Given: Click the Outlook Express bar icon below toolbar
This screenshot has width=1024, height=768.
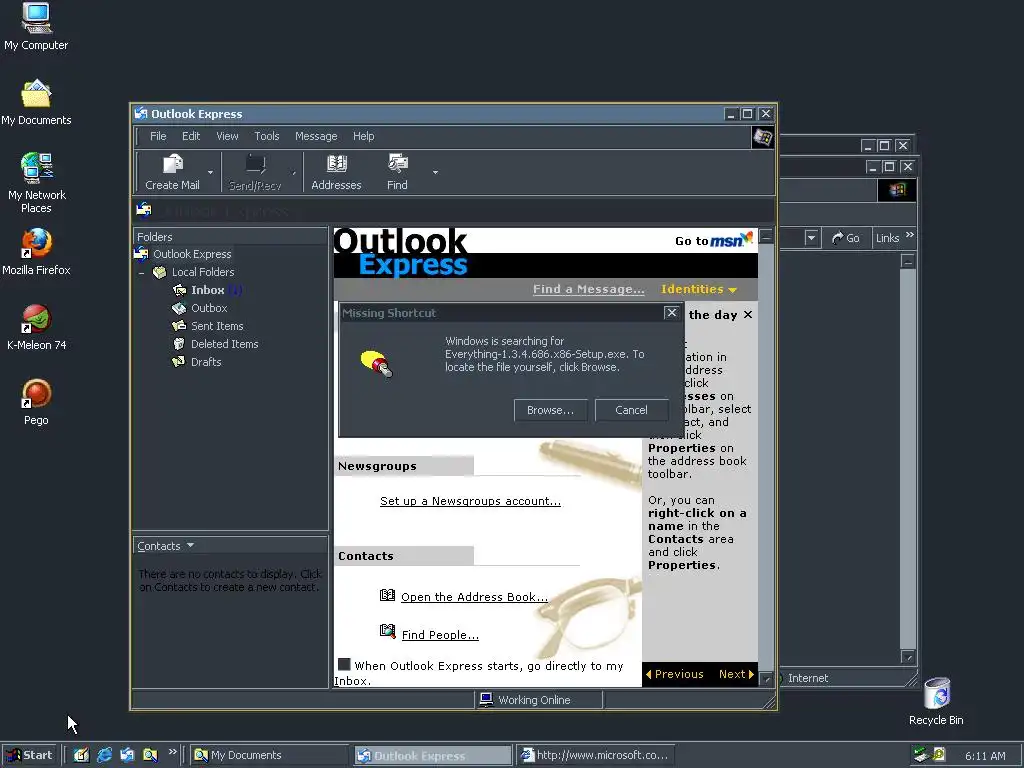Looking at the screenshot, I should point(144,210).
